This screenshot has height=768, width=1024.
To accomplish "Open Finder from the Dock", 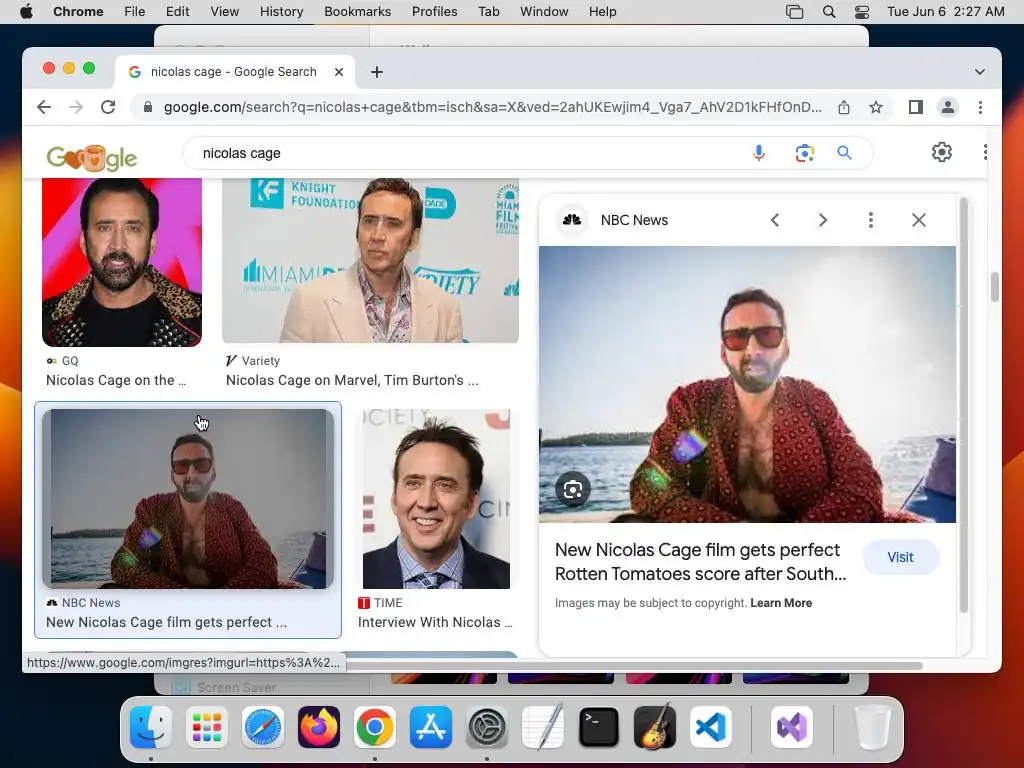I will click(x=151, y=727).
